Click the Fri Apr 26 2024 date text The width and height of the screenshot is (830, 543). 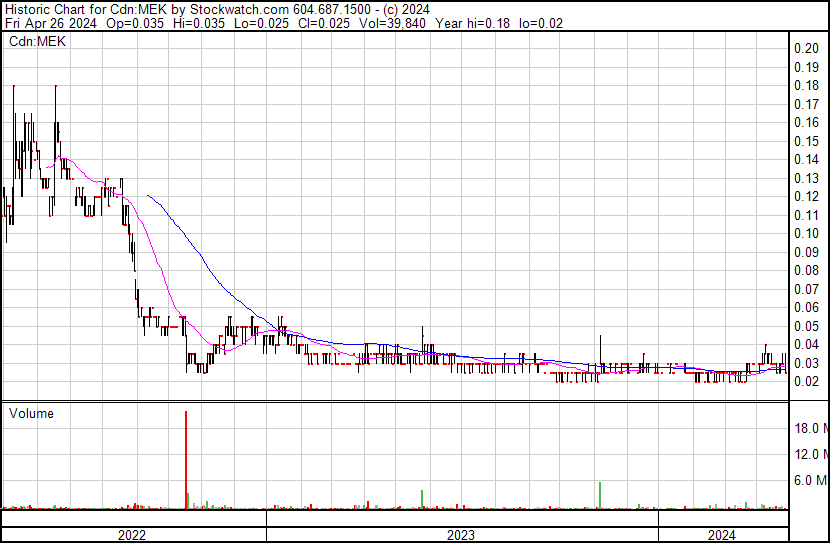click(51, 23)
